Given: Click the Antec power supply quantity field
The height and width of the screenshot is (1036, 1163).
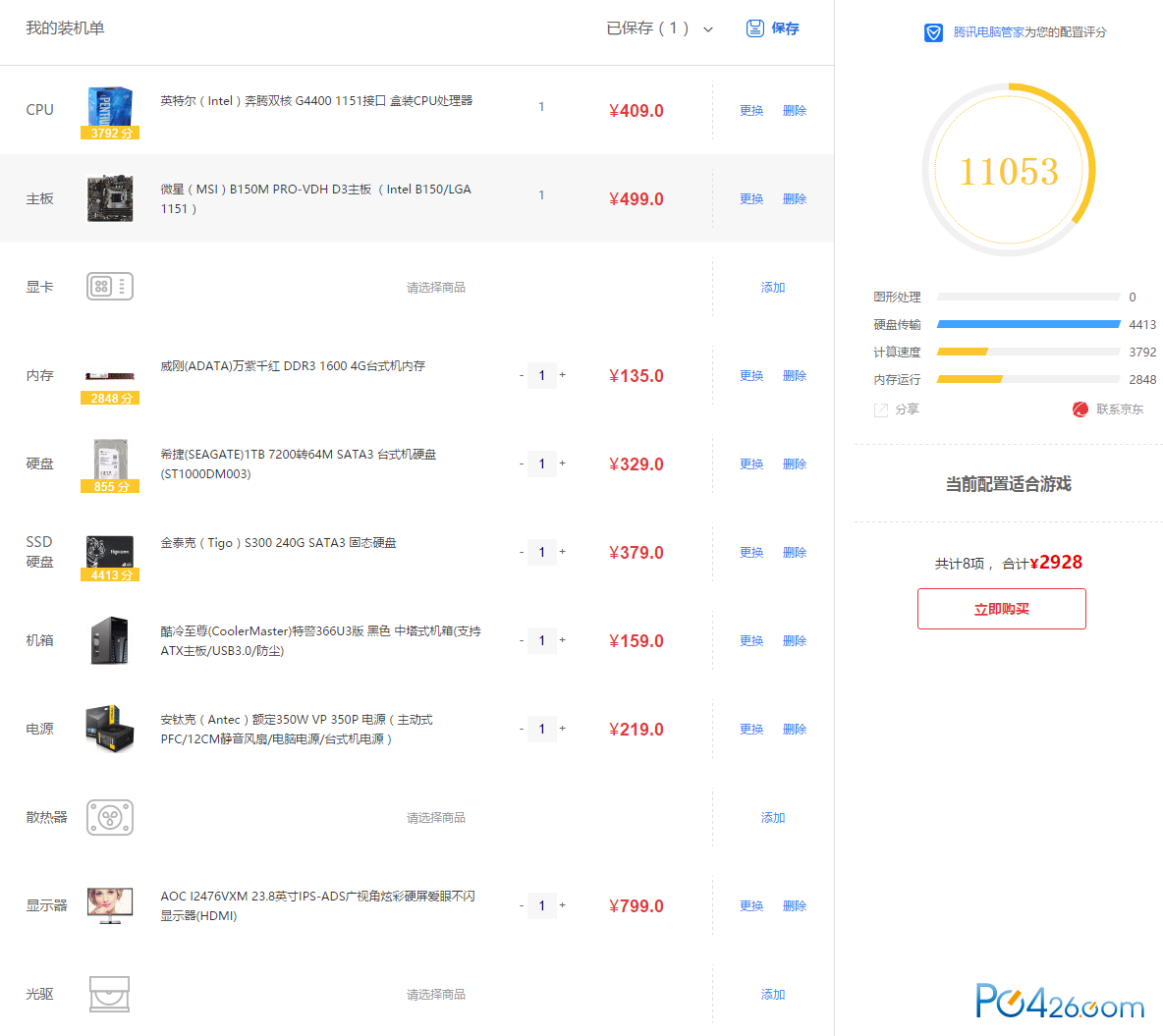Looking at the screenshot, I should [x=541, y=729].
